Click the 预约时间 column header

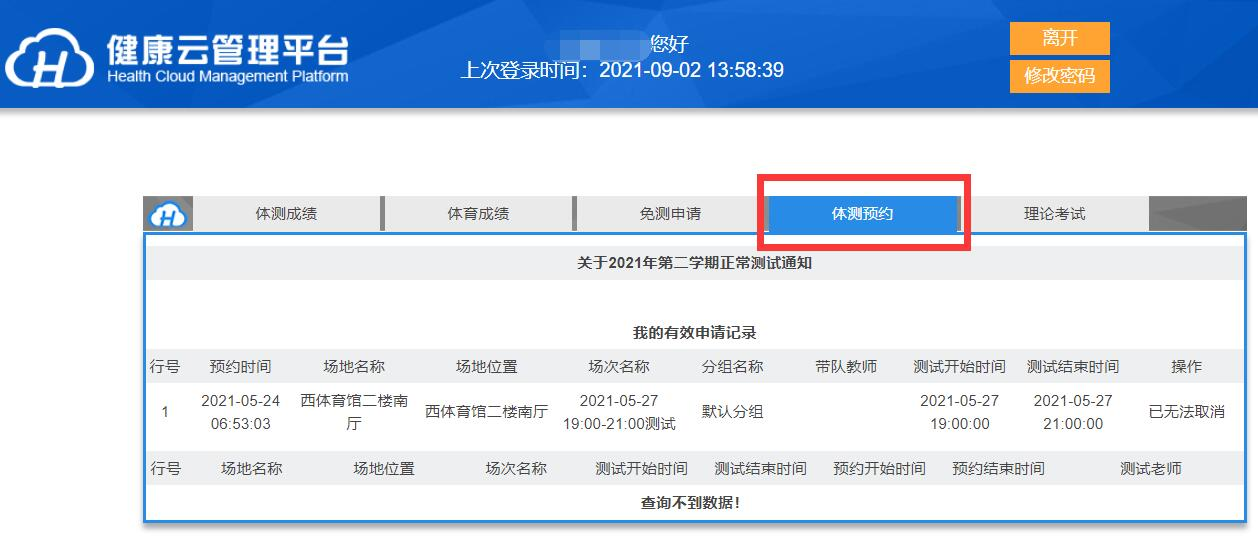point(240,367)
